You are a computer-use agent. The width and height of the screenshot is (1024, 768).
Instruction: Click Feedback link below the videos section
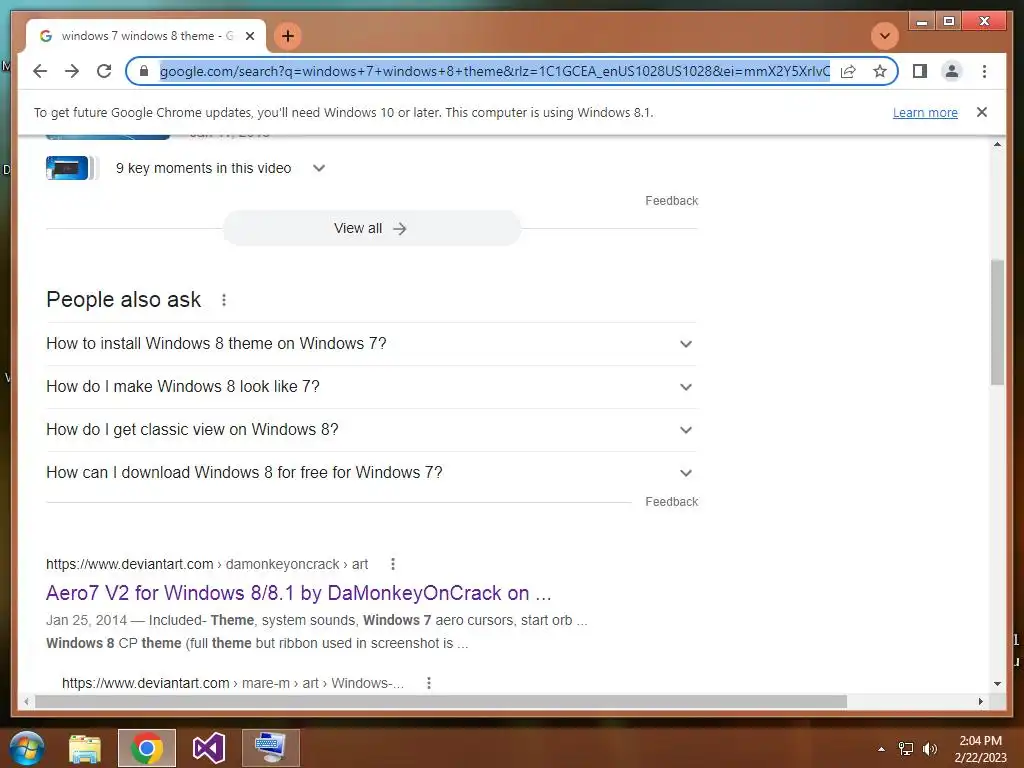coord(671,200)
